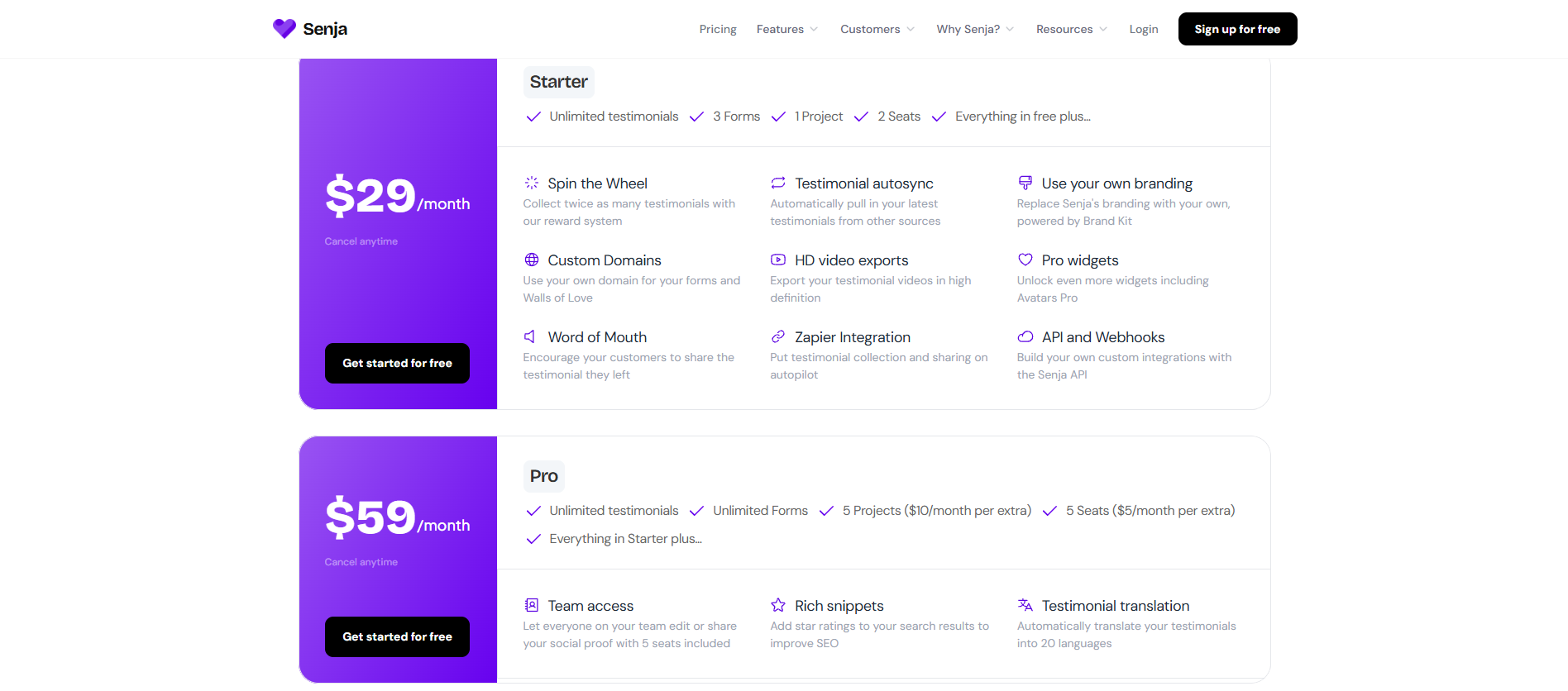
Task: Click the Everything in Starter plus… text
Action: click(x=626, y=539)
